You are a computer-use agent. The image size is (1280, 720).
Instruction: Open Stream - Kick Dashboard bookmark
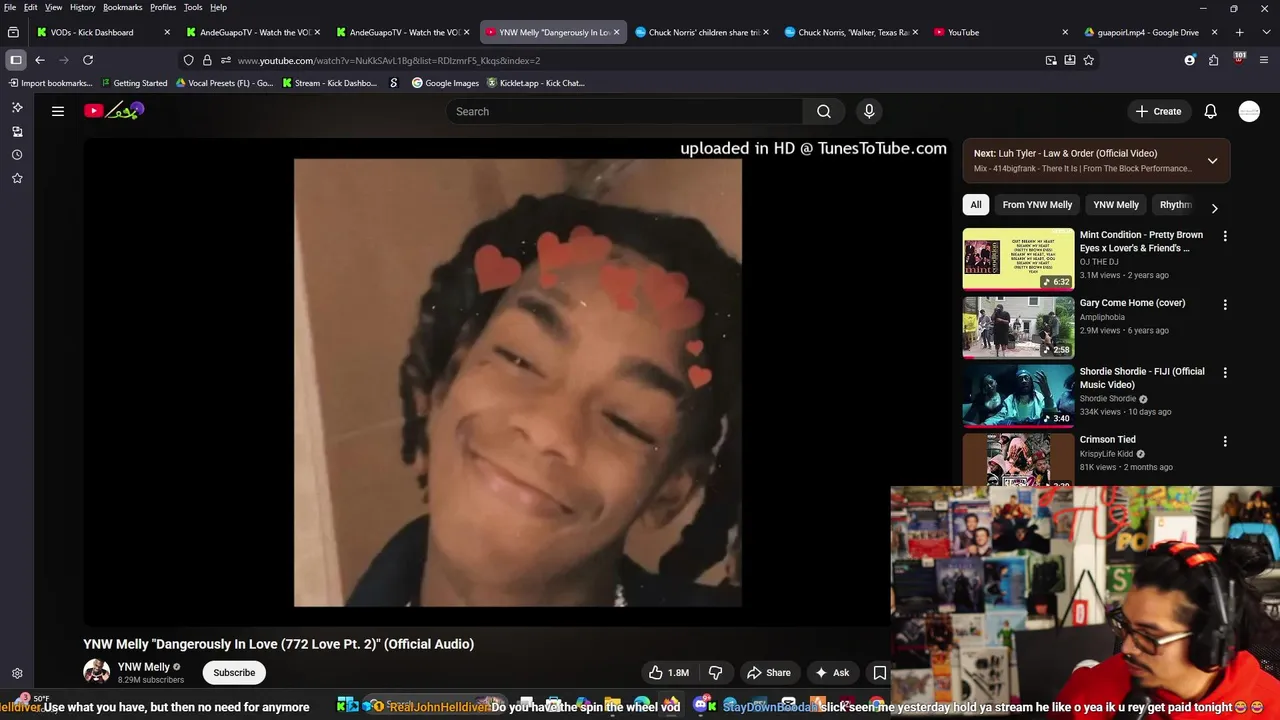coord(329,83)
